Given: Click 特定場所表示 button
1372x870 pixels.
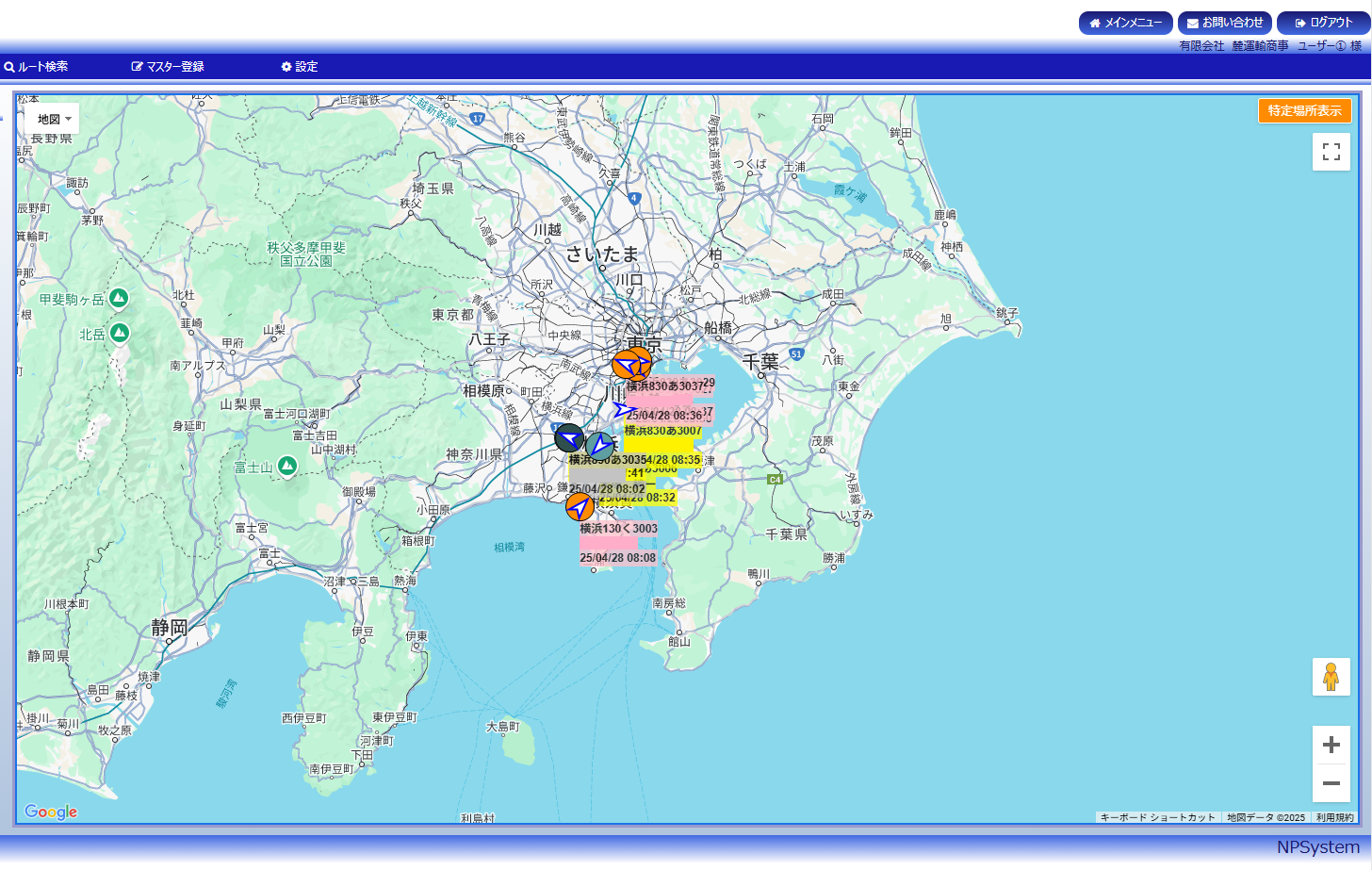Looking at the screenshot, I should (x=1305, y=110).
